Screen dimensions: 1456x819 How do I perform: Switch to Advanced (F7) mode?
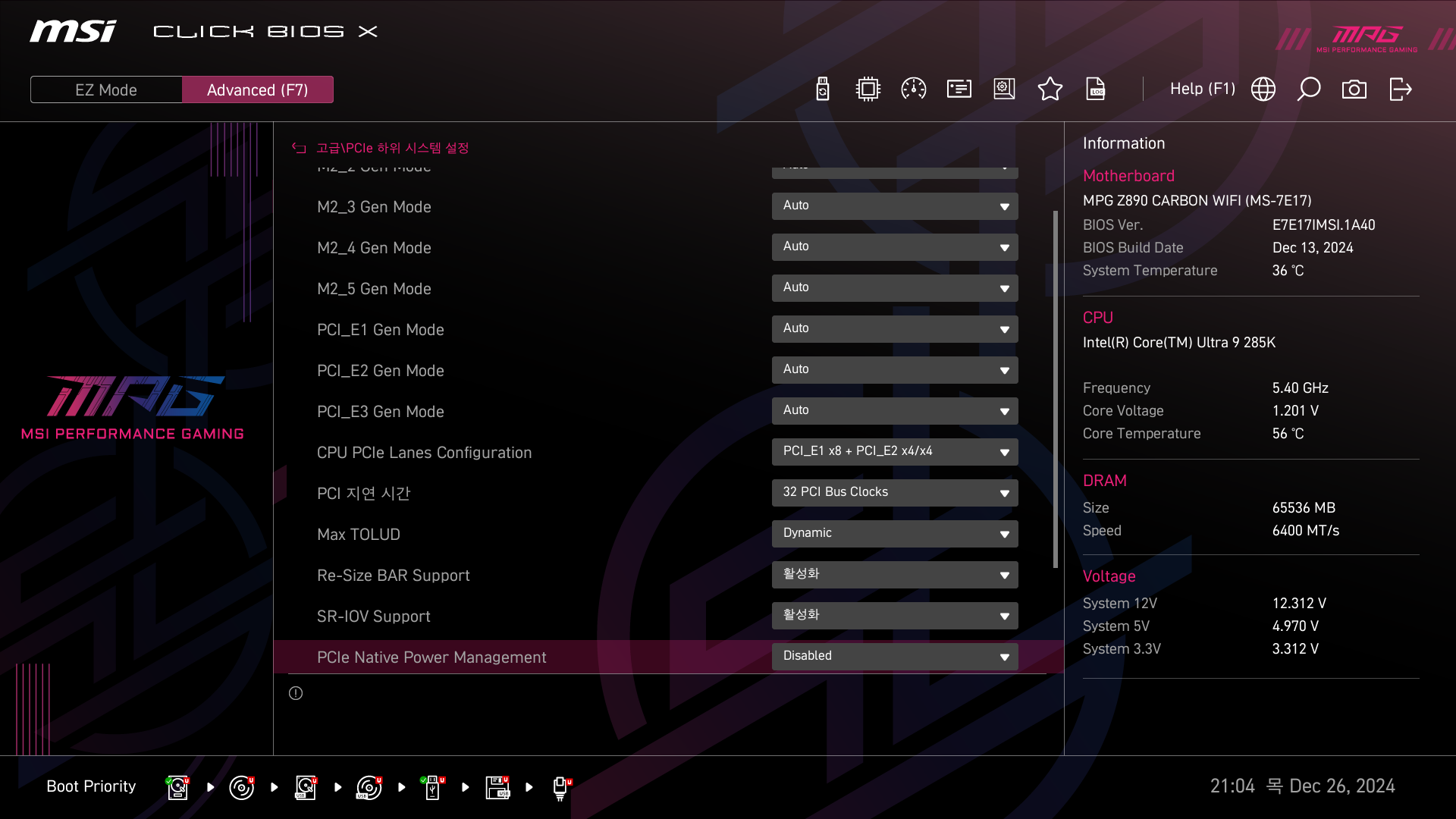click(x=258, y=89)
